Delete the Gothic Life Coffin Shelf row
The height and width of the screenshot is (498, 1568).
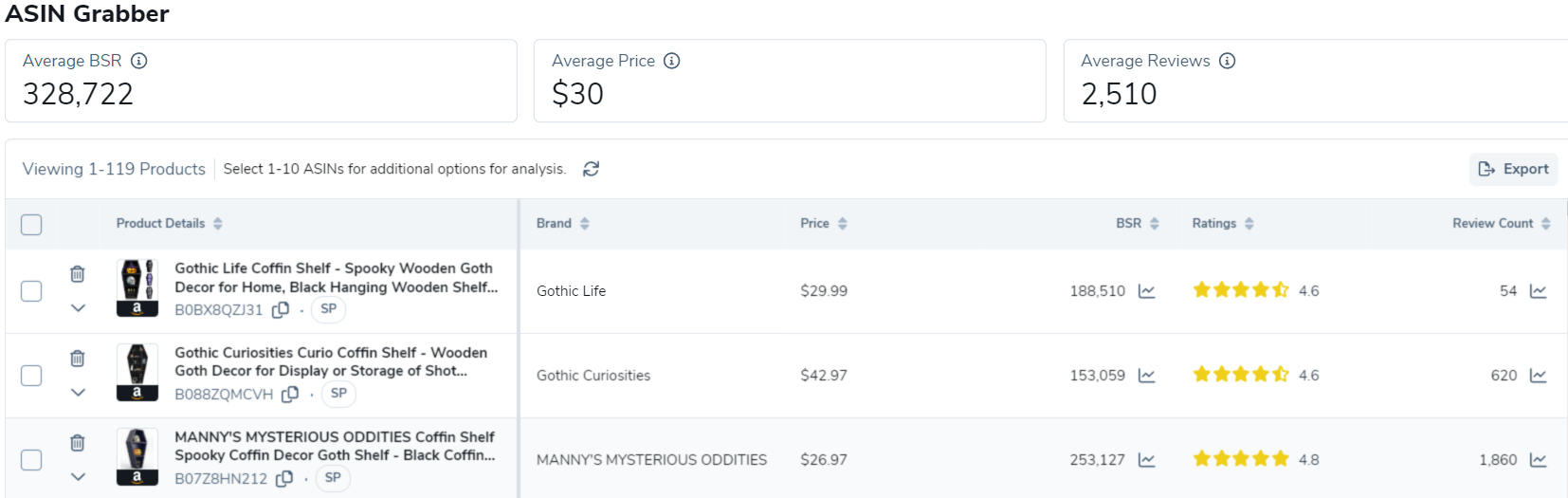78,274
